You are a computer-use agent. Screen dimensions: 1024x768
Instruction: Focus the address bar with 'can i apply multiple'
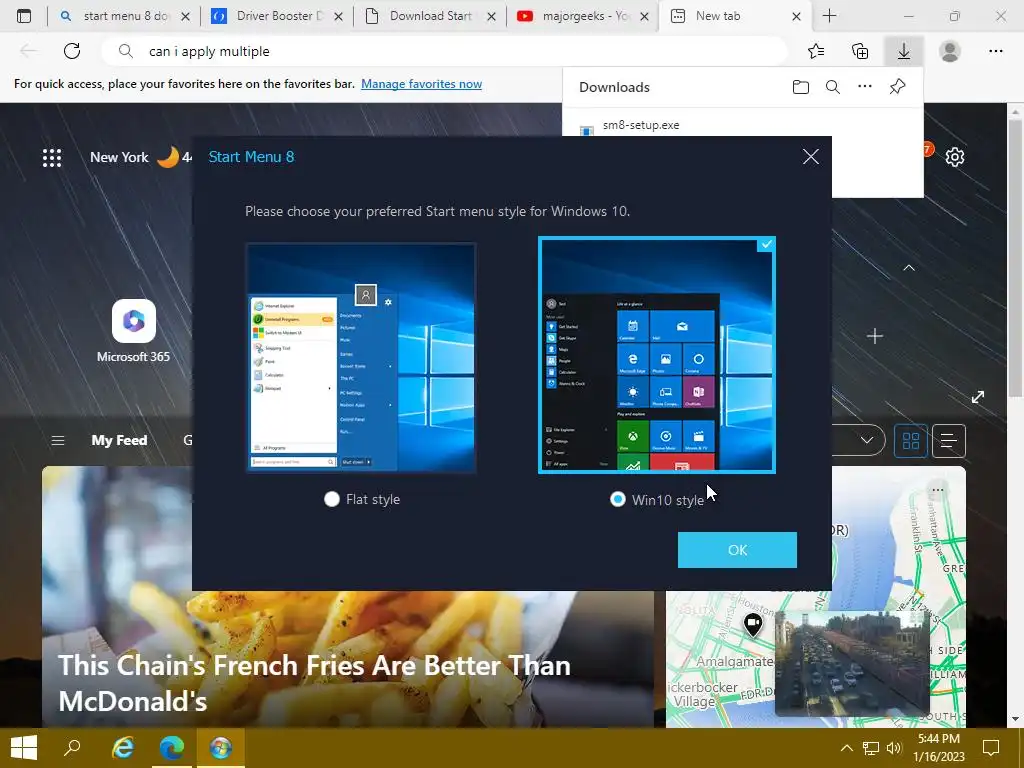[x=444, y=51]
